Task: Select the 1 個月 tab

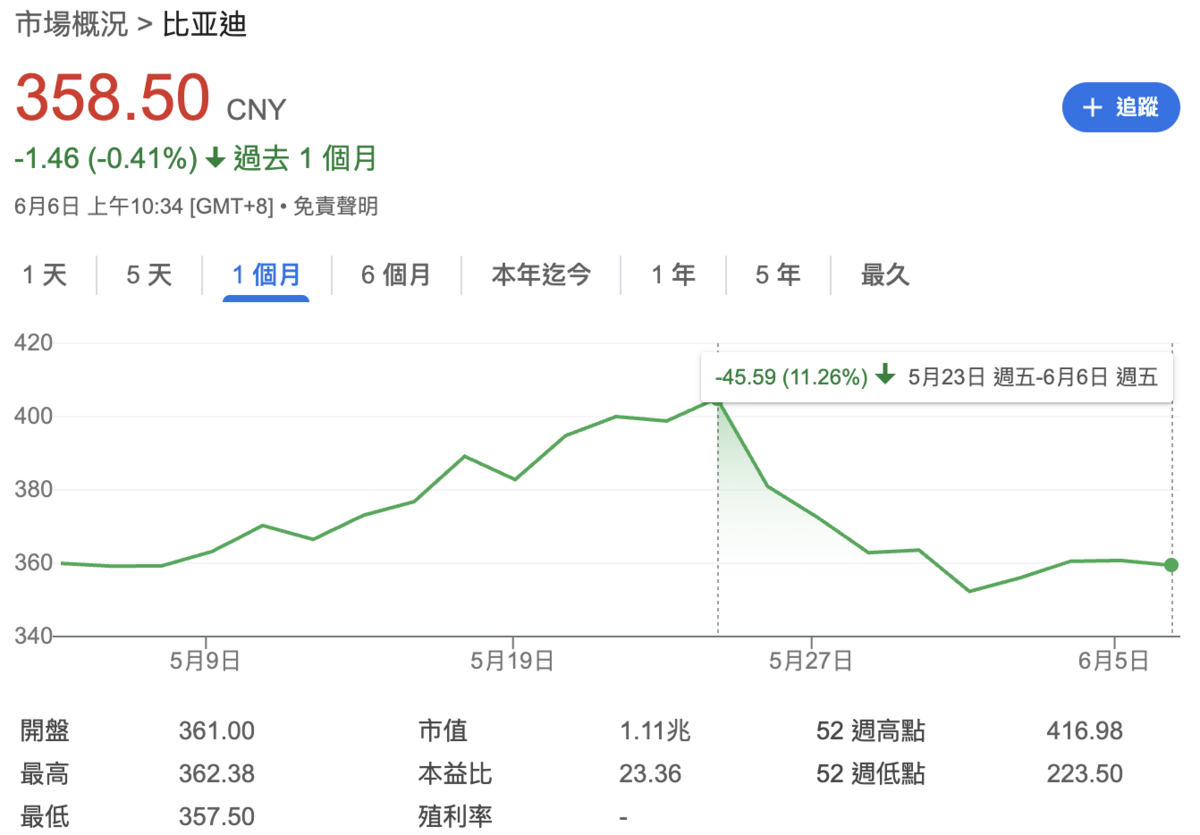Action: click(266, 275)
